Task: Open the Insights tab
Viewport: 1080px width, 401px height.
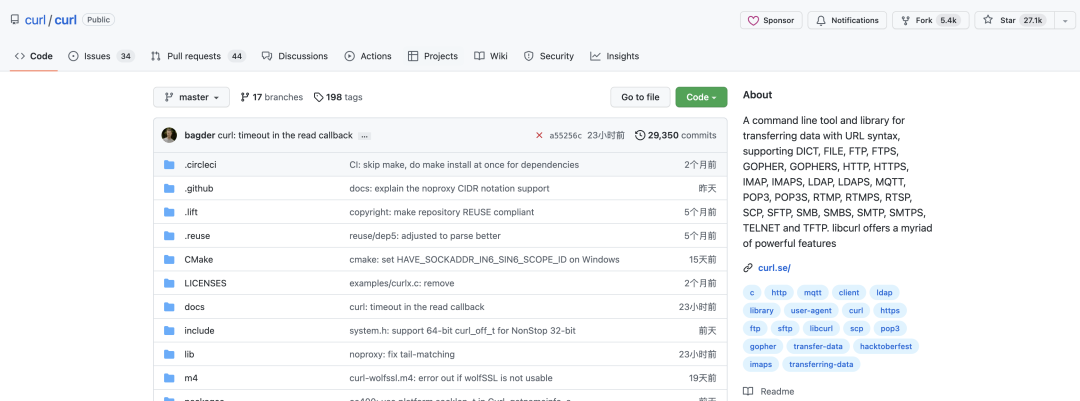Action: tap(614, 56)
